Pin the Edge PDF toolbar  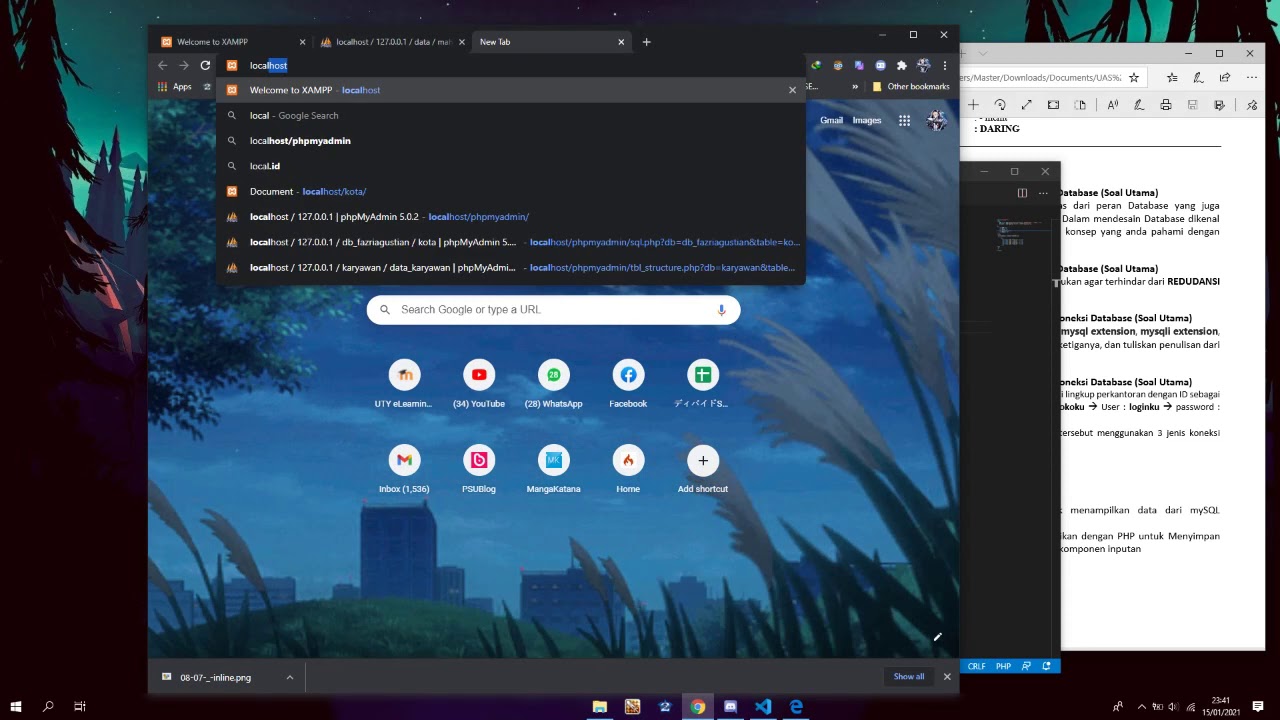pyautogui.click(x=1251, y=105)
